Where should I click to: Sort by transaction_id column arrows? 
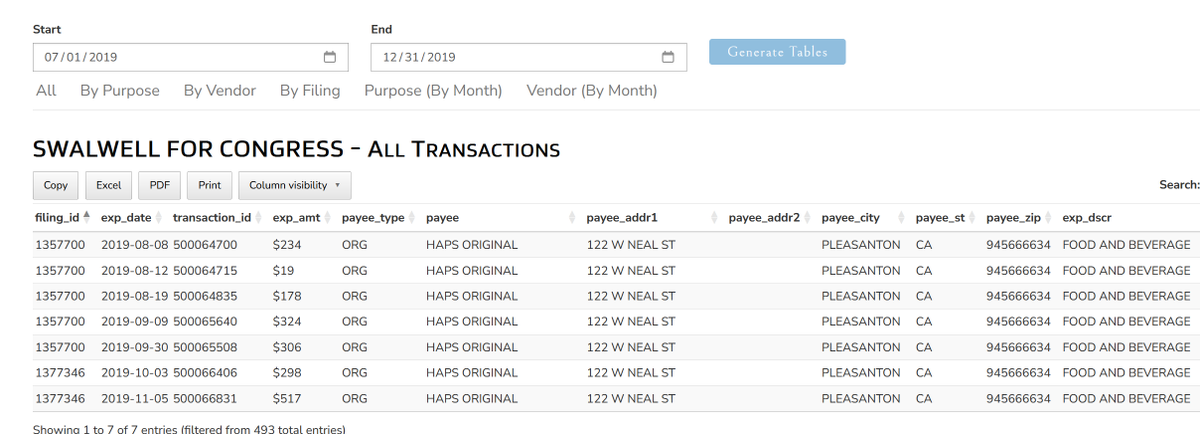coord(260,217)
